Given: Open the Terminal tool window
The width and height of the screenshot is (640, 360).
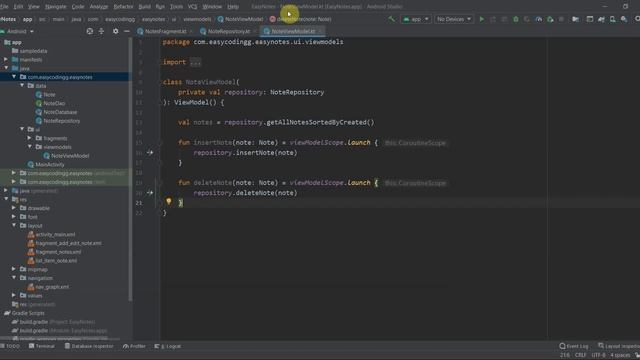Looking at the screenshot, I should [x=42, y=346].
